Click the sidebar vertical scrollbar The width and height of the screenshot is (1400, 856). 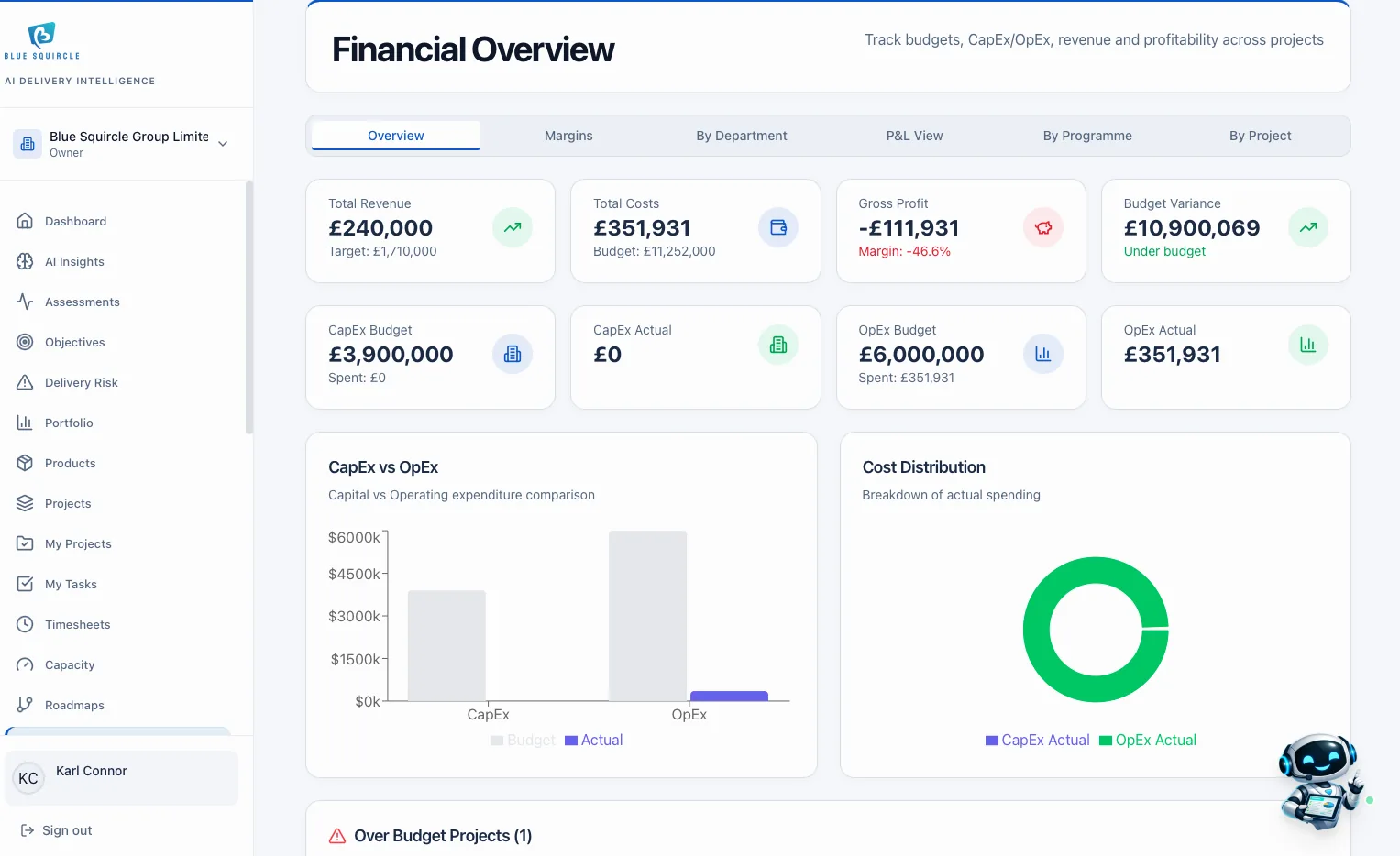[249, 307]
